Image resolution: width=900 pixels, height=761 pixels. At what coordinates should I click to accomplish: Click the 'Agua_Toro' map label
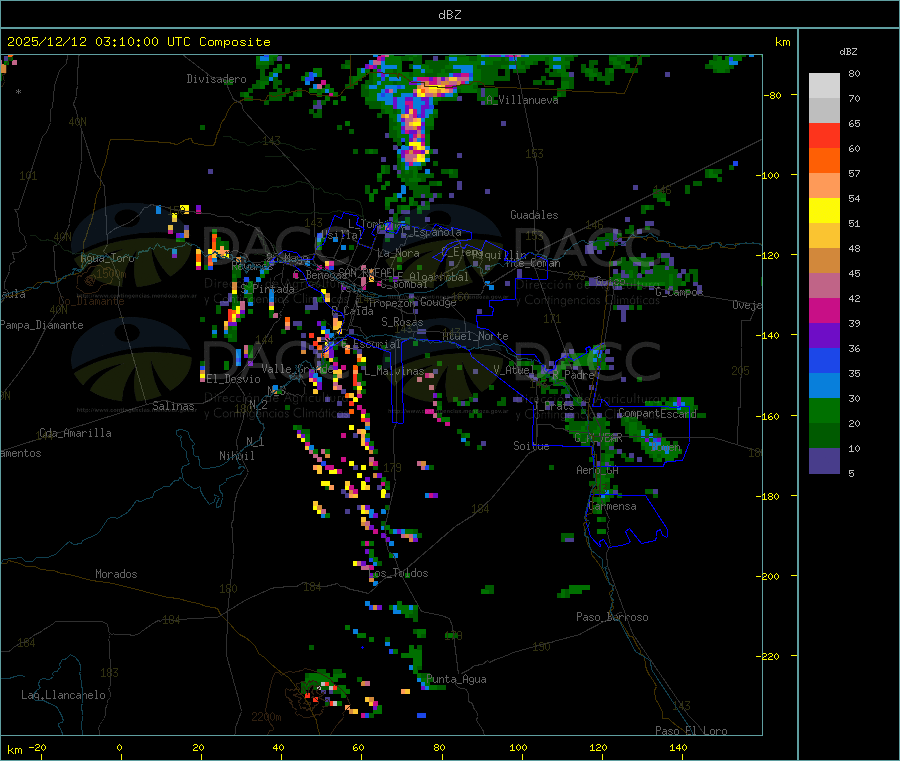(107, 258)
